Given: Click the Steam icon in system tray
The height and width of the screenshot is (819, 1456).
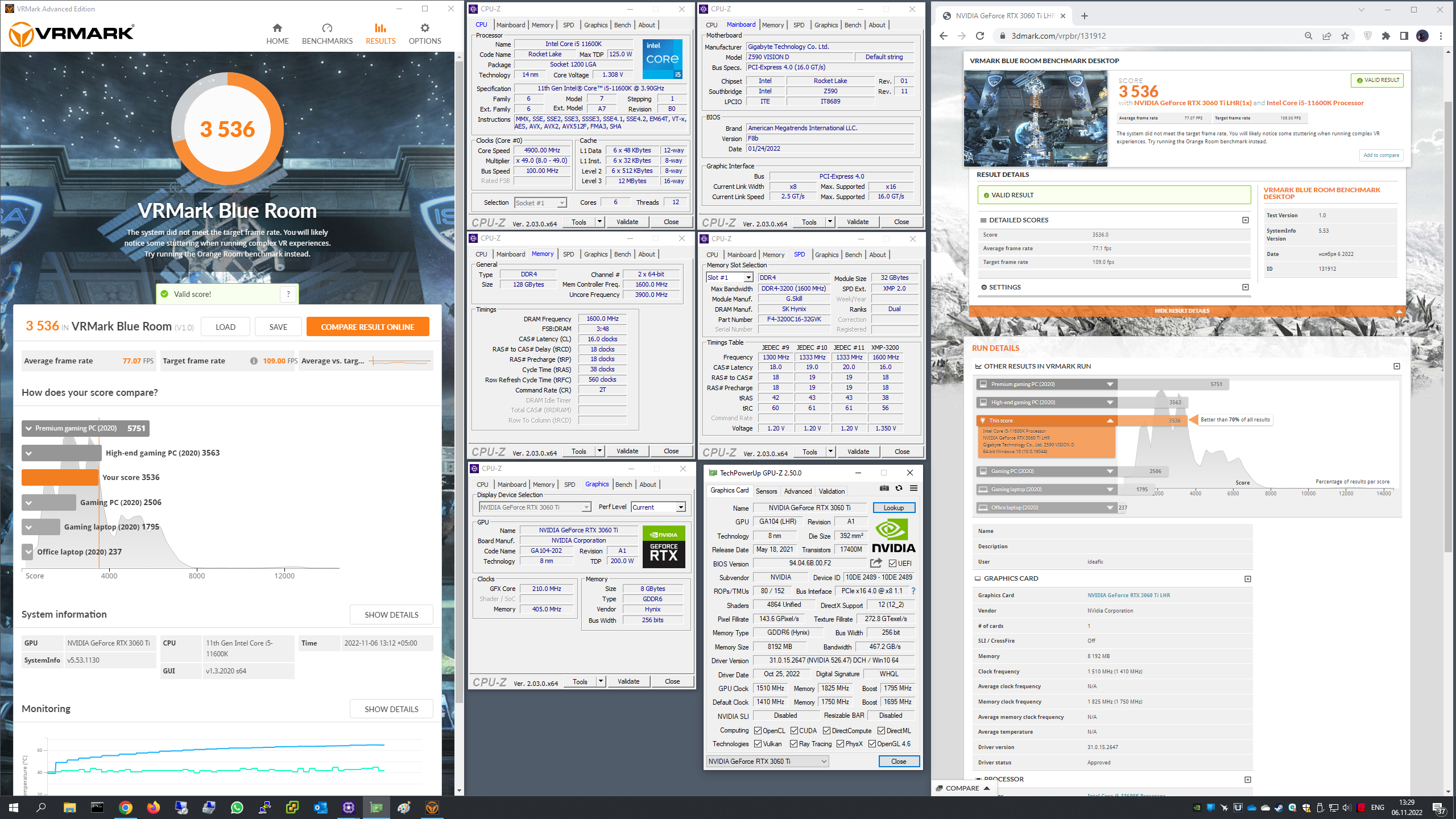Looking at the screenshot, I should coord(1279,808).
